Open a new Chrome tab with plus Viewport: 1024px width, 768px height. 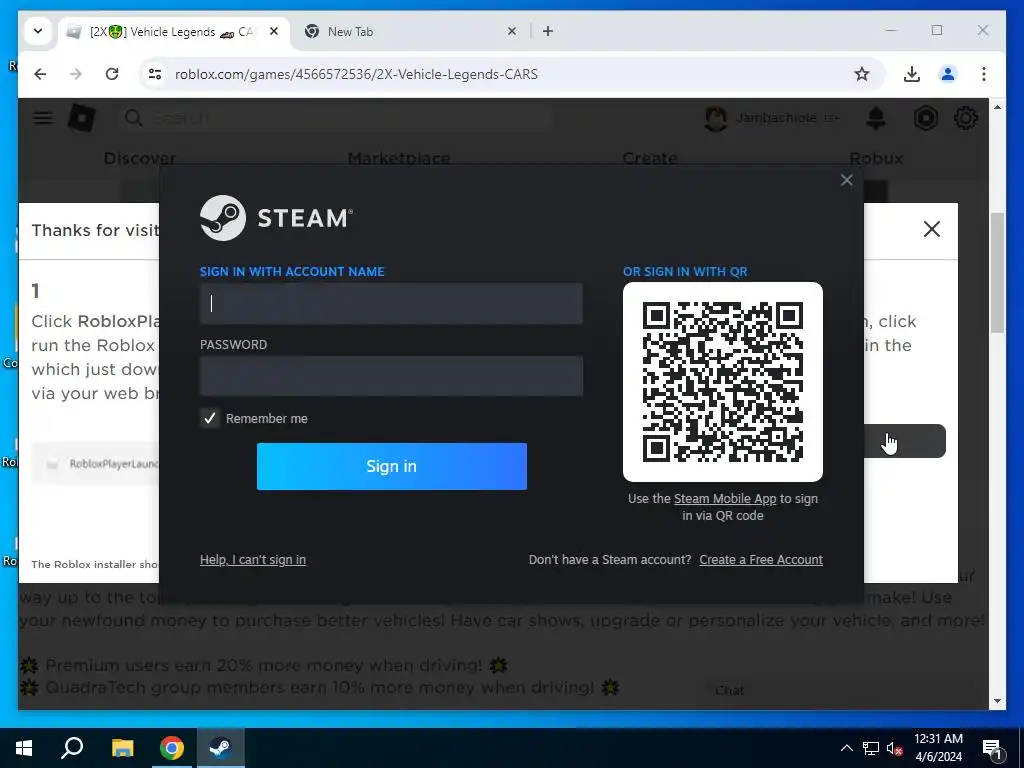coord(548,31)
